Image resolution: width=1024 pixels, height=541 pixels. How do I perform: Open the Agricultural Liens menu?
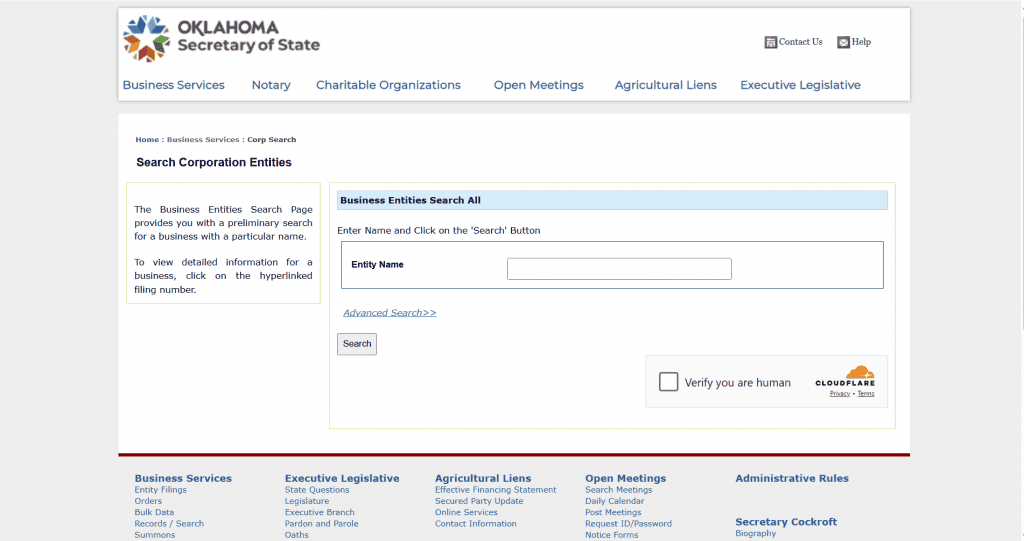click(665, 85)
